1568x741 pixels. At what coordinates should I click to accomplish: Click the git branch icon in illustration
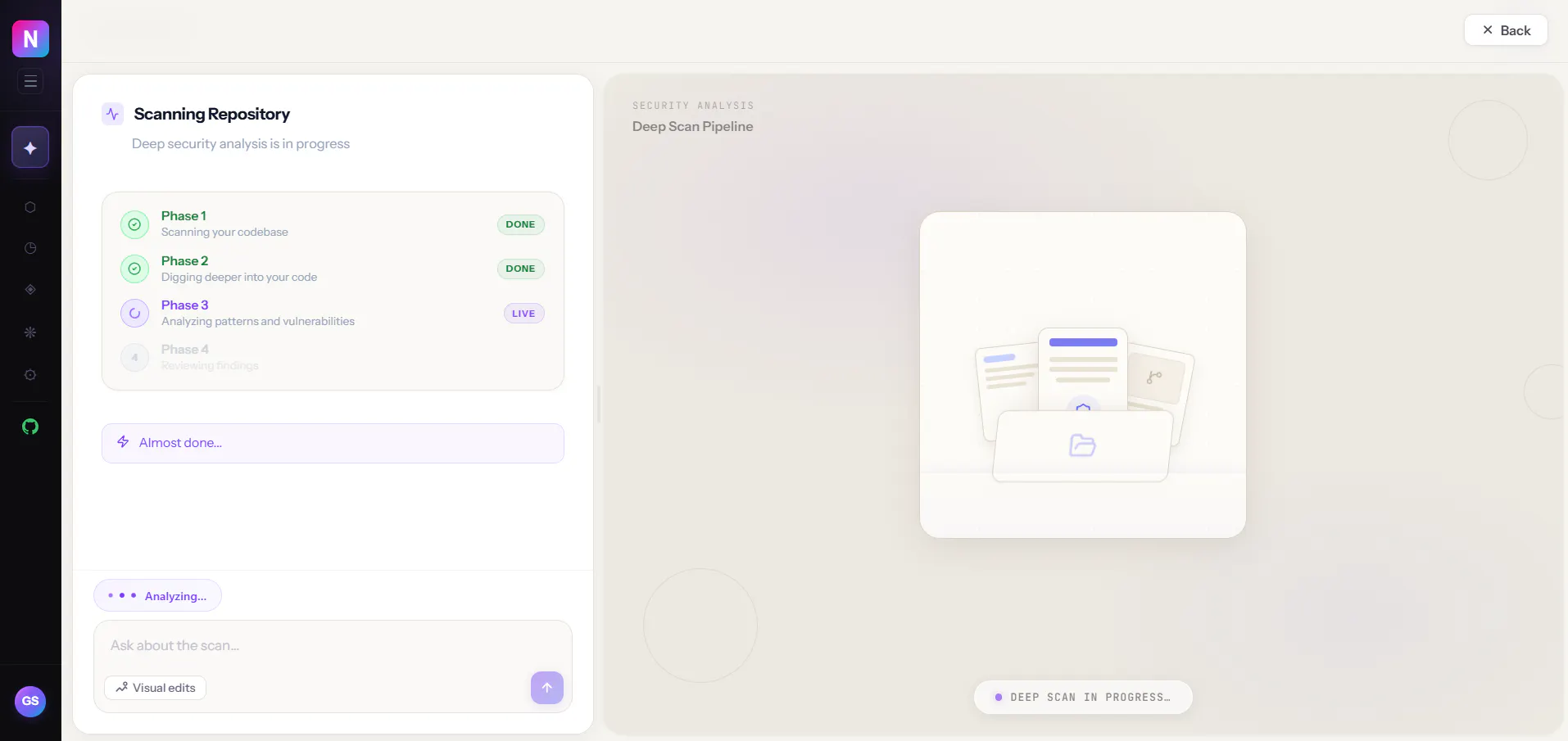(1154, 377)
